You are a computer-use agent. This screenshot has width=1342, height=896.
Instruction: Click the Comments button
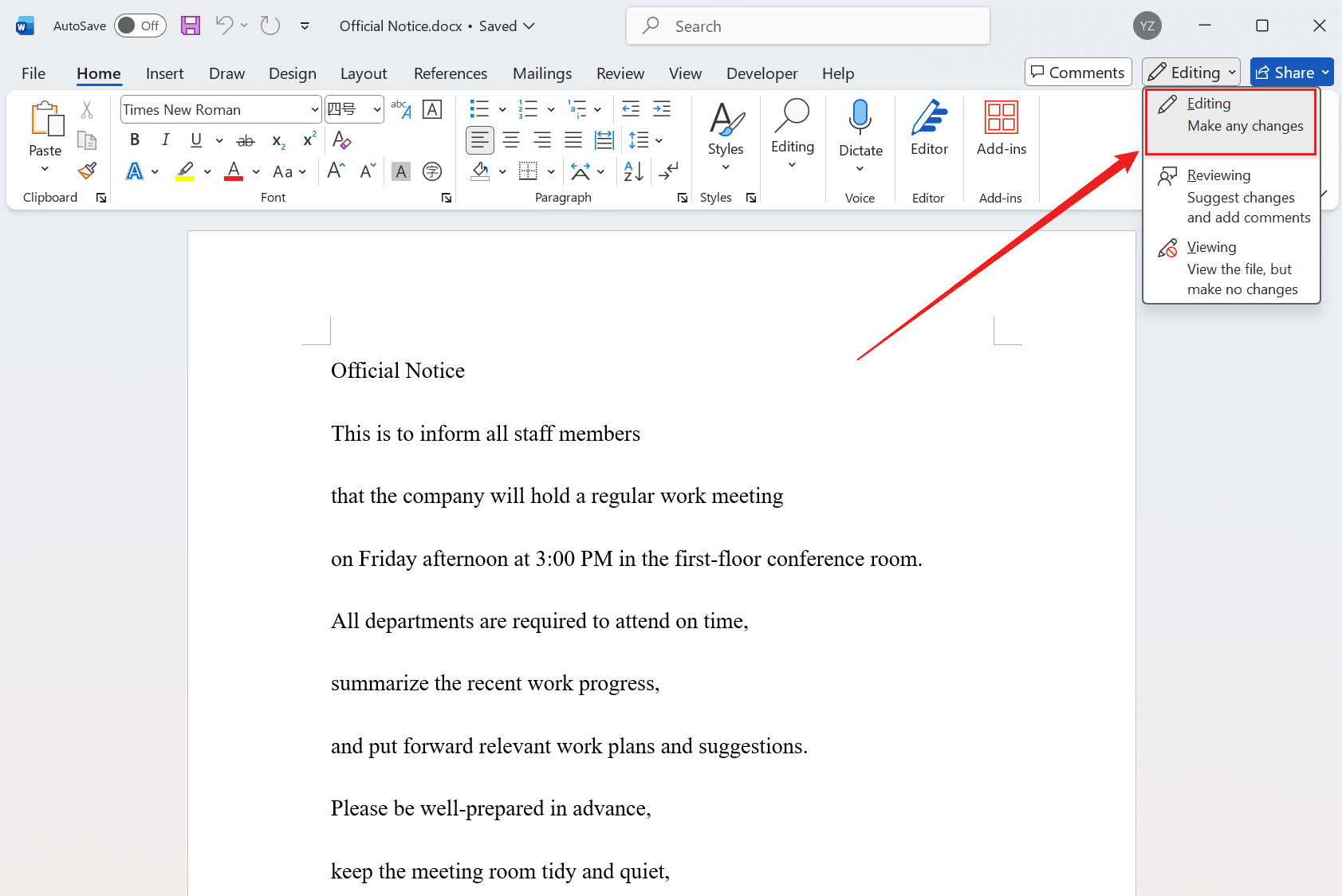pyautogui.click(x=1077, y=73)
